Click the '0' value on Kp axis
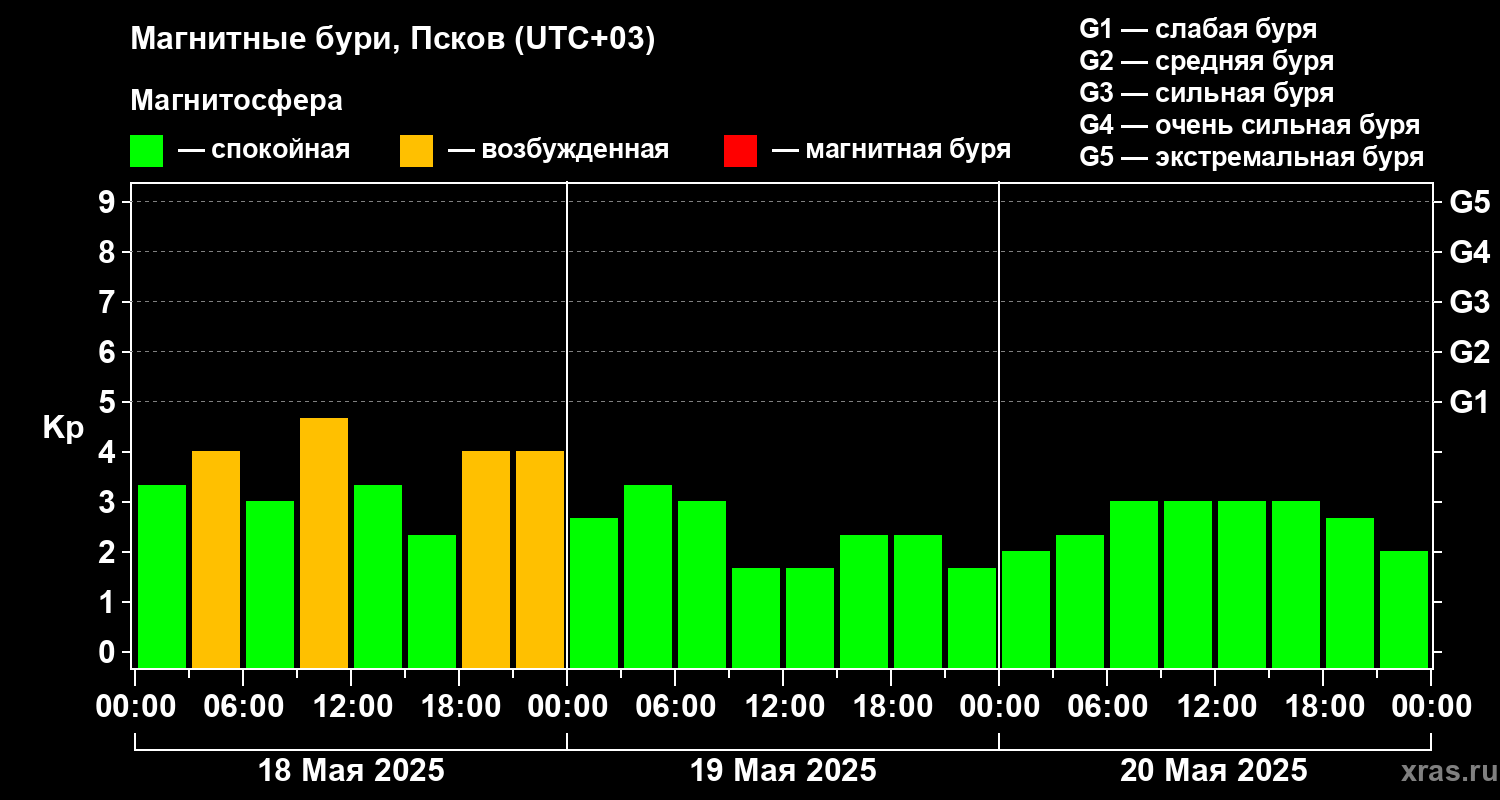 109,652
